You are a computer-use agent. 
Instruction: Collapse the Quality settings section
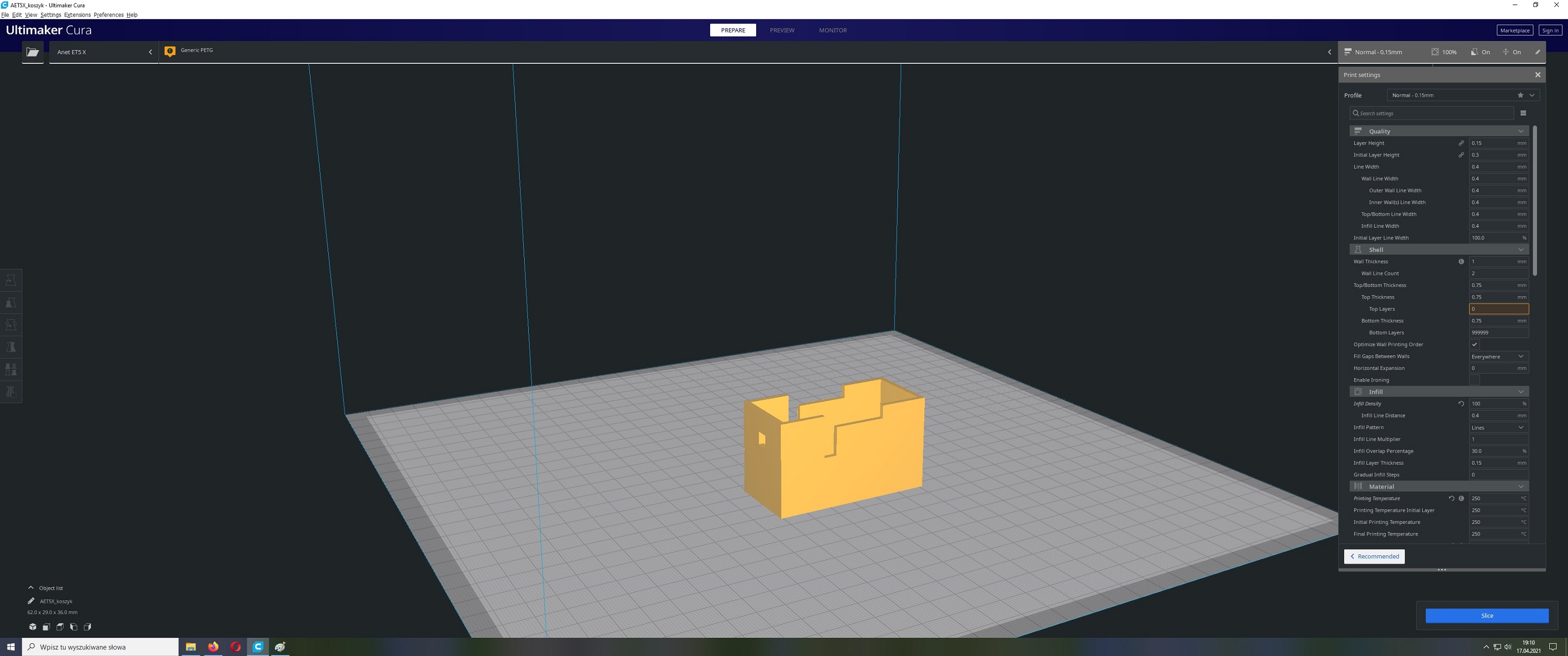tap(1439, 132)
